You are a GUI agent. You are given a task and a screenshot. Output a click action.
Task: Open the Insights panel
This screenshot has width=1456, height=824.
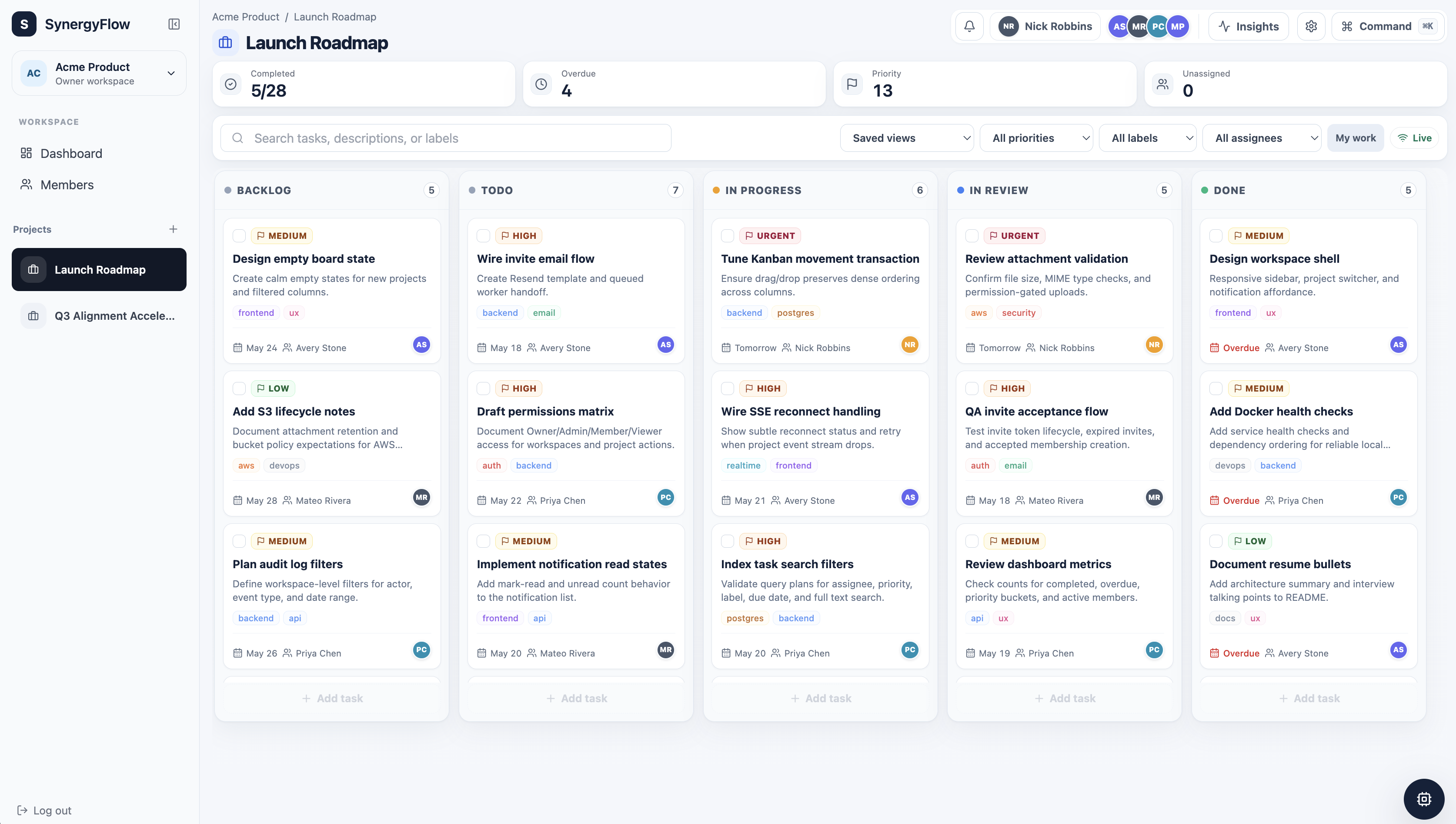[1249, 26]
